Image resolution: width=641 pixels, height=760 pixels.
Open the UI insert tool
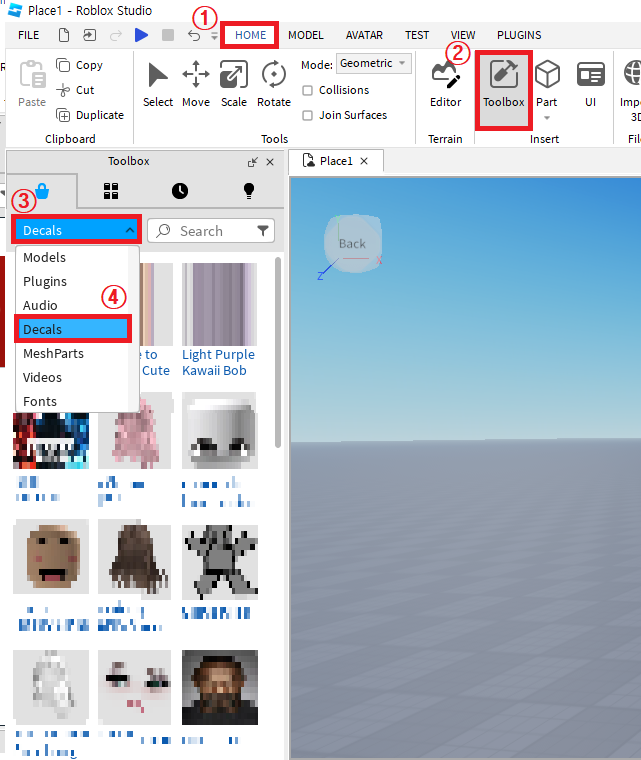point(590,83)
